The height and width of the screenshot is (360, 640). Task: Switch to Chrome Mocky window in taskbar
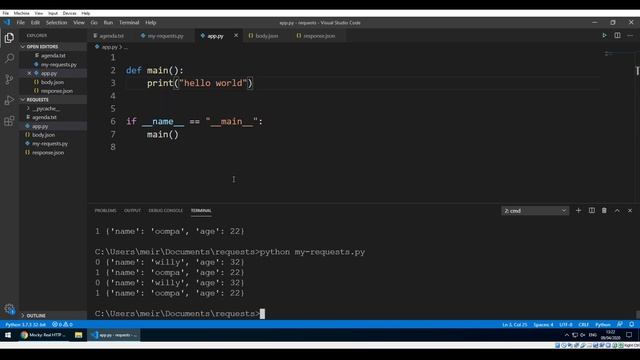point(43,335)
